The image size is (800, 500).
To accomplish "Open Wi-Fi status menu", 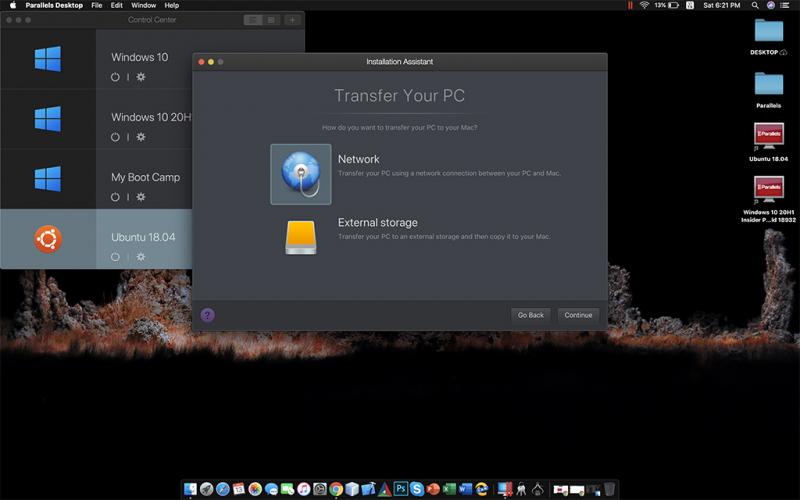I will [x=644, y=5].
